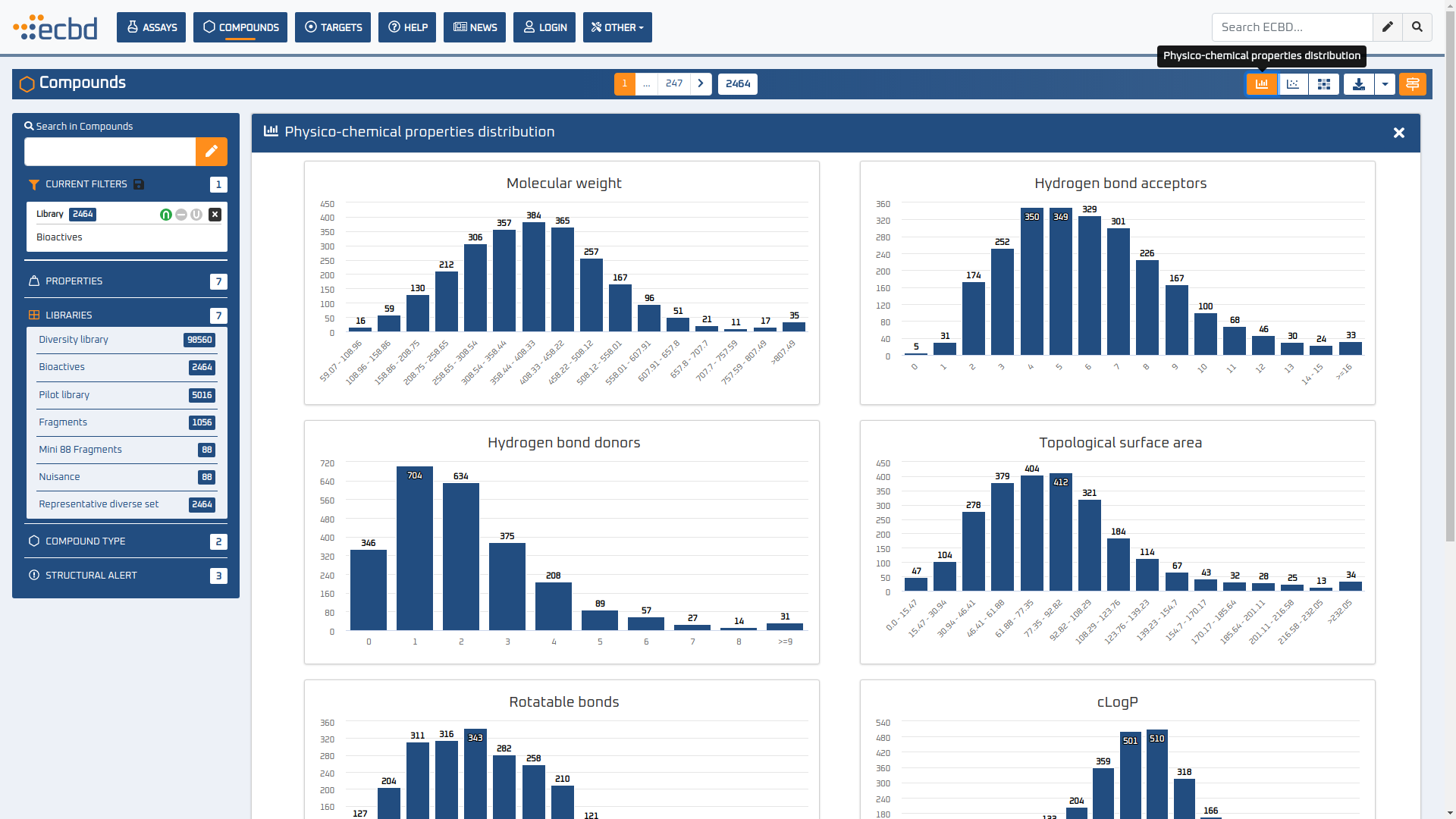Switch to the grid heatmap view
Screen dimensions: 1456x819
coord(1324,84)
